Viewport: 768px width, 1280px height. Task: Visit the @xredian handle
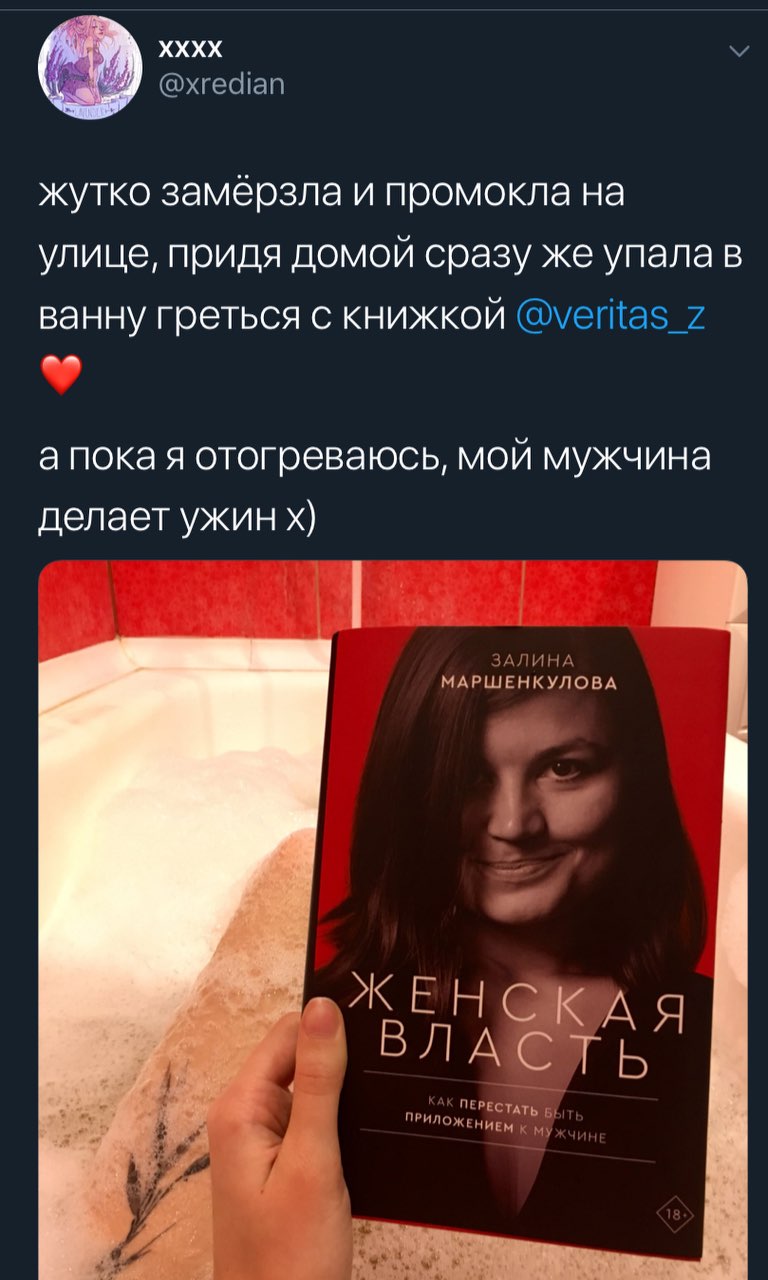[221, 85]
